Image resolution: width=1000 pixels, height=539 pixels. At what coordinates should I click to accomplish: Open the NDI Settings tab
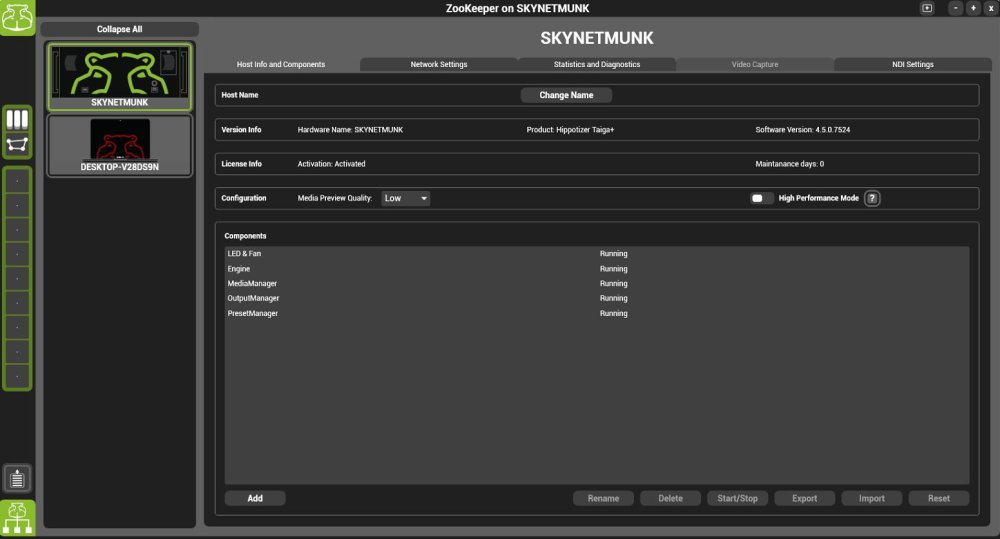tap(913, 64)
